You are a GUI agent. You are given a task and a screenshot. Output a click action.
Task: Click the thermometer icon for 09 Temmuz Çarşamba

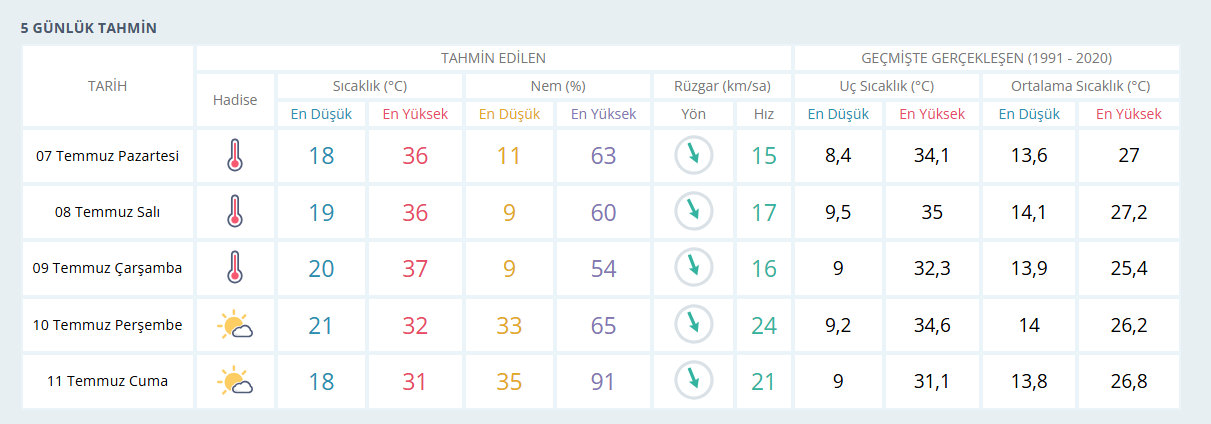235,268
